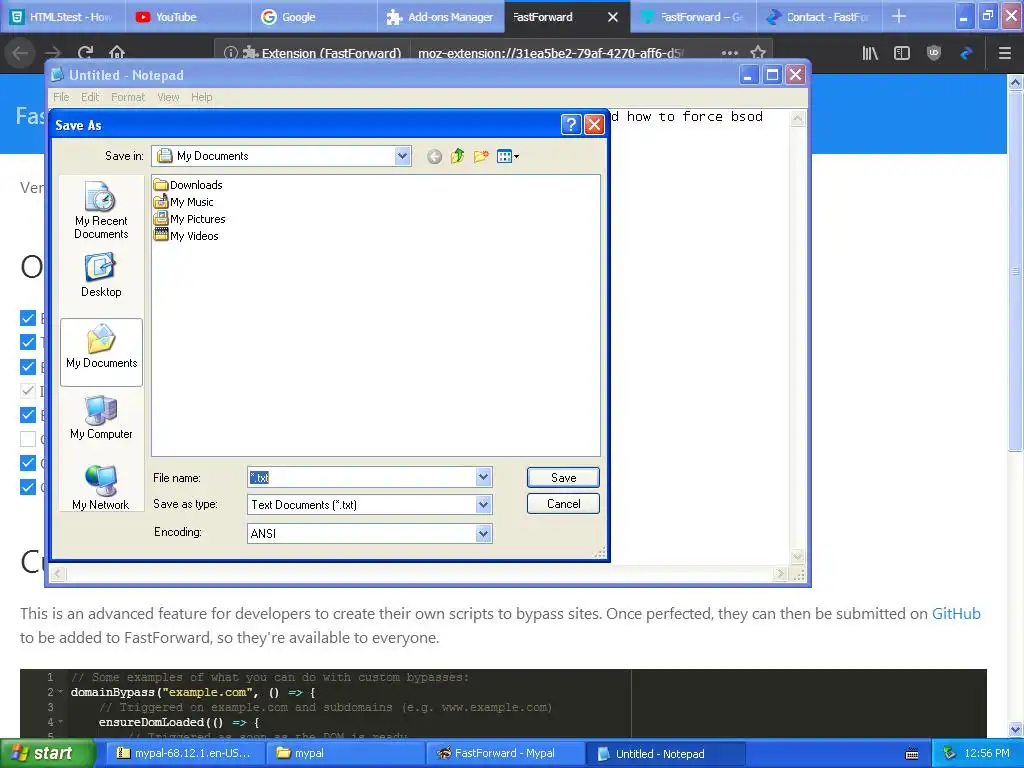Screen dimensions: 1024x768
Task: Open the GitHub link
Action: click(x=956, y=613)
